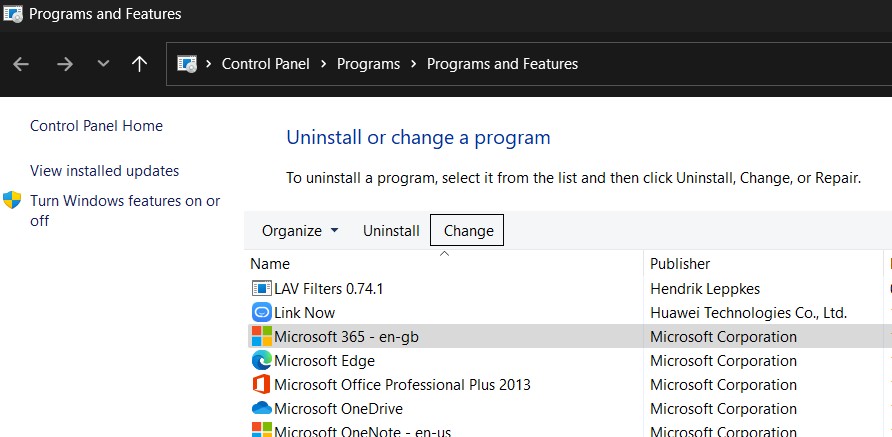This screenshot has width=892, height=437.
Task: Open View installed updates link
Action: (x=105, y=171)
